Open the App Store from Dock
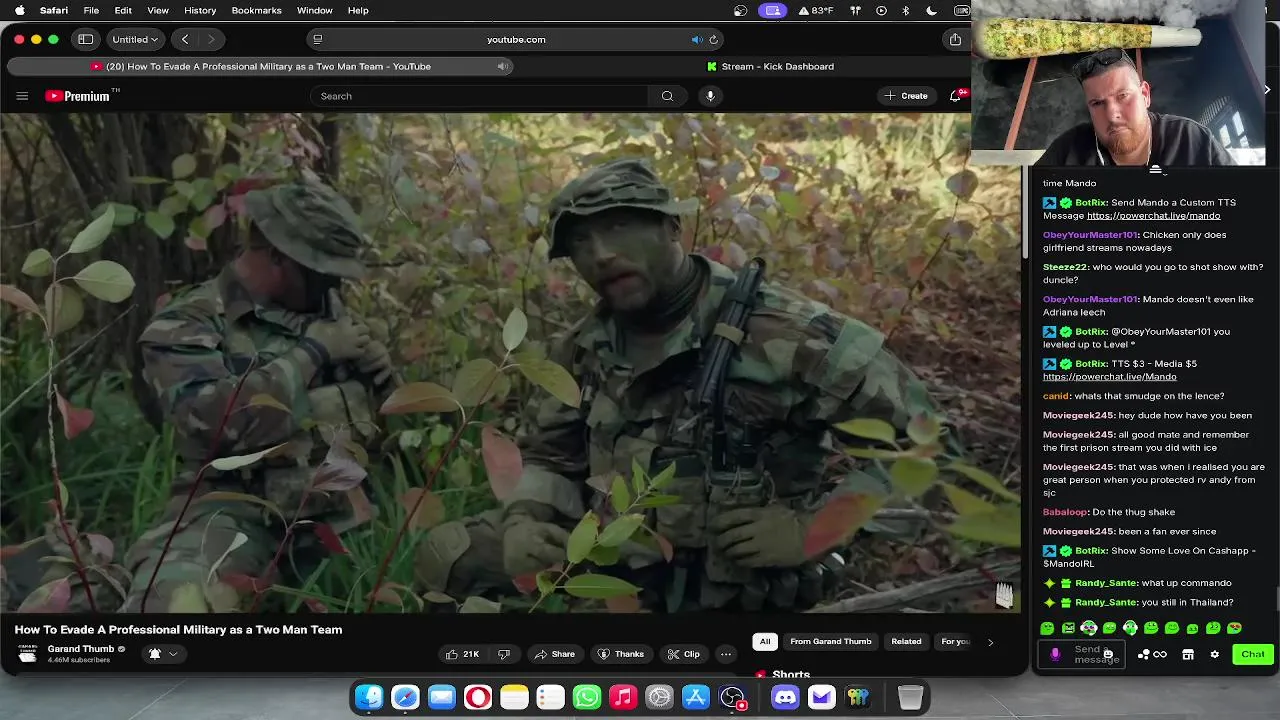The width and height of the screenshot is (1280, 720). coord(696,697)
